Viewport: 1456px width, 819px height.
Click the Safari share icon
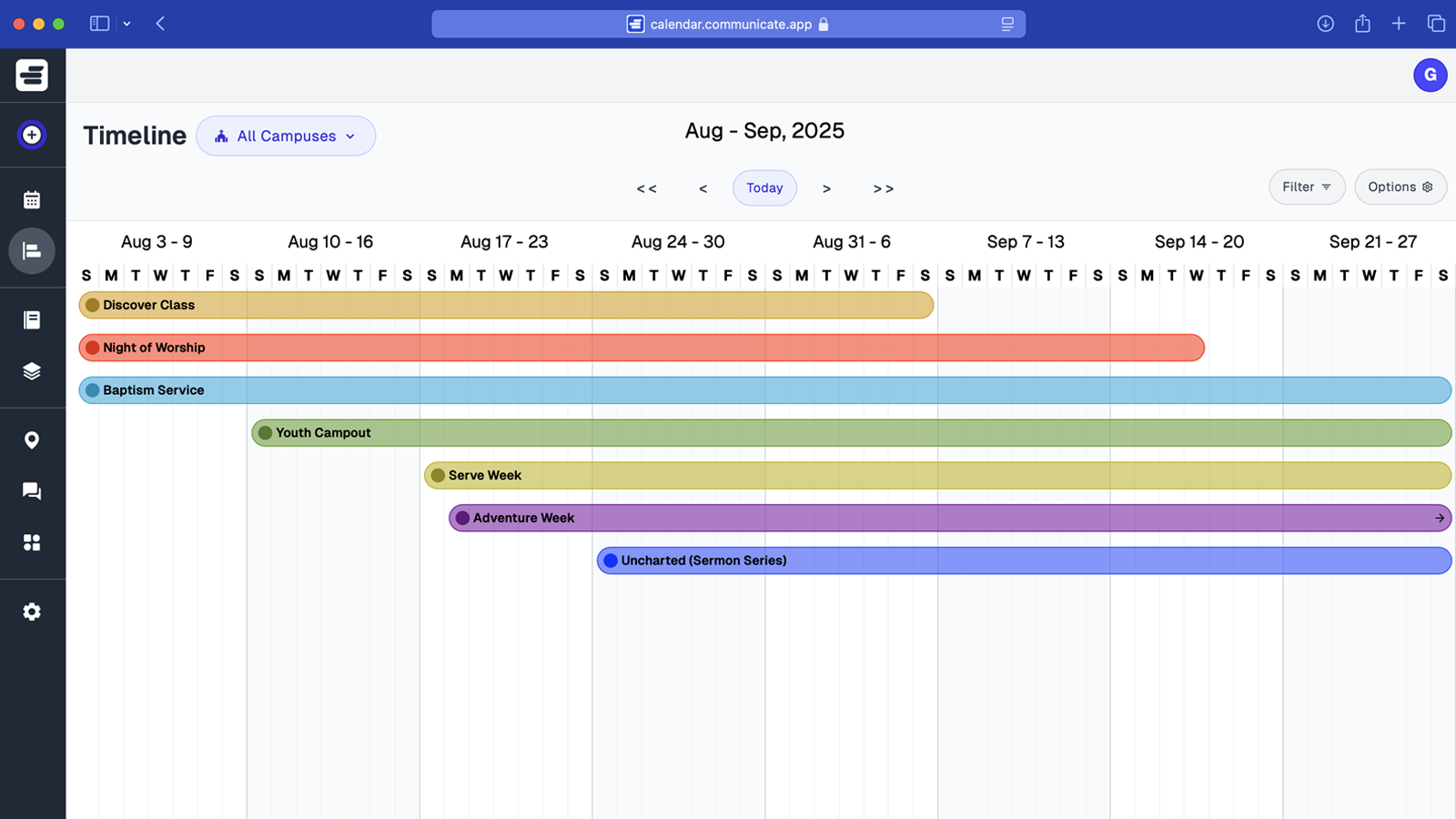coord(1362,24)
